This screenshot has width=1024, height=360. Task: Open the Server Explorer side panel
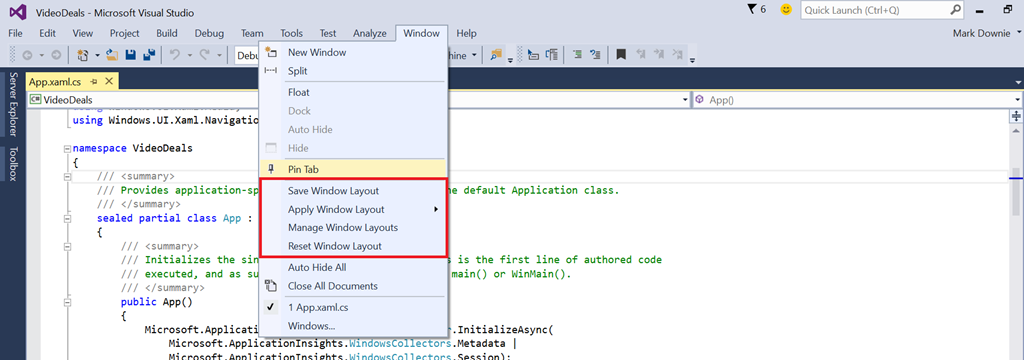pyautogui.click(x=13, y=105)
